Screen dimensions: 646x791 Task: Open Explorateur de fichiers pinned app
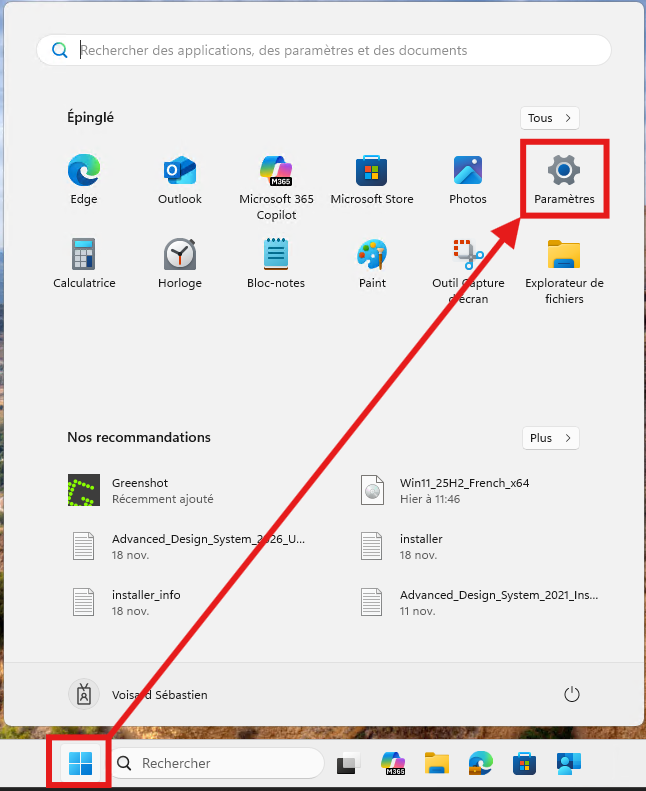point(564,268)
